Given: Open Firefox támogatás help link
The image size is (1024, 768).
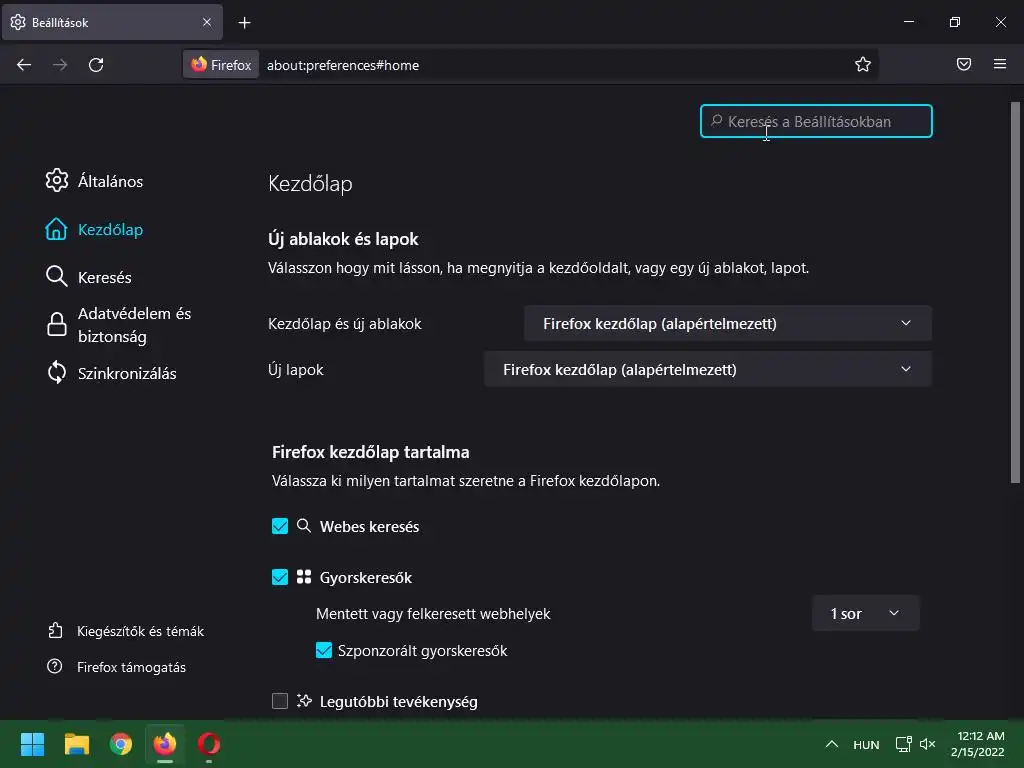Looking at the screenshot, I should pyautogui.click(x=131, y=667).
